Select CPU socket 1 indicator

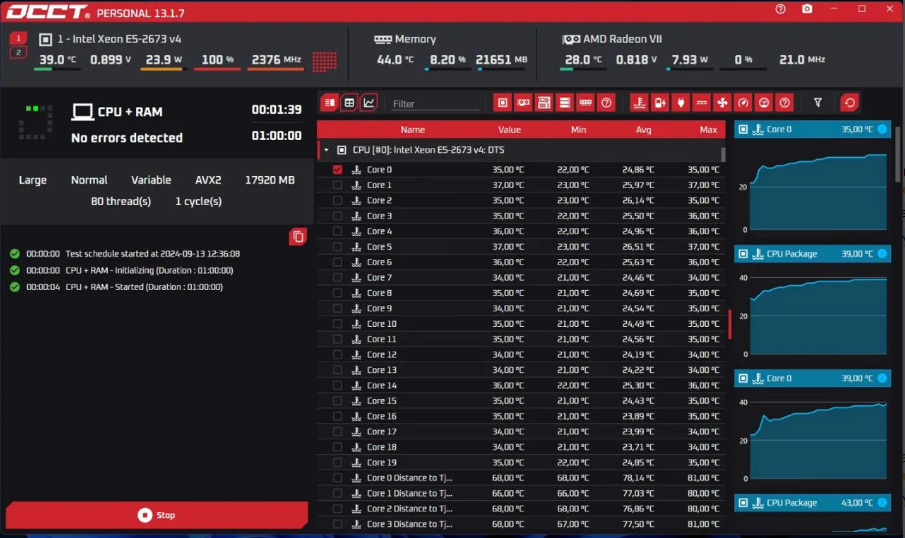(18, 39)
